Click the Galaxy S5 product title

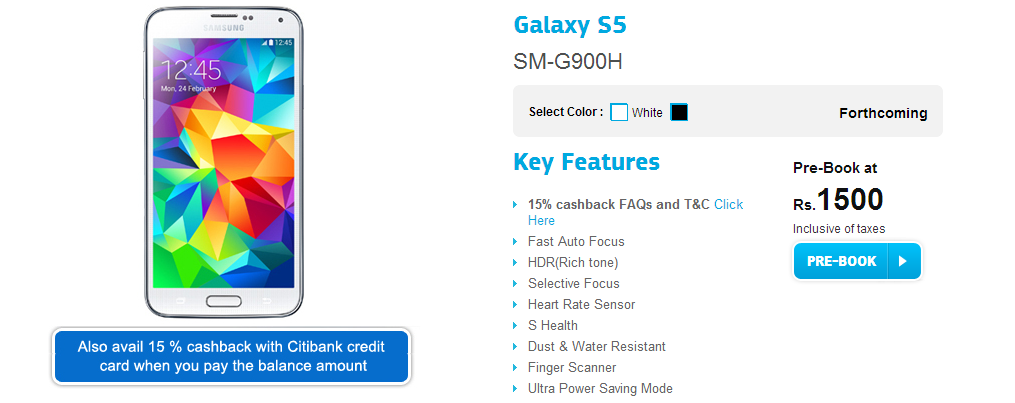tap(569, 26)
